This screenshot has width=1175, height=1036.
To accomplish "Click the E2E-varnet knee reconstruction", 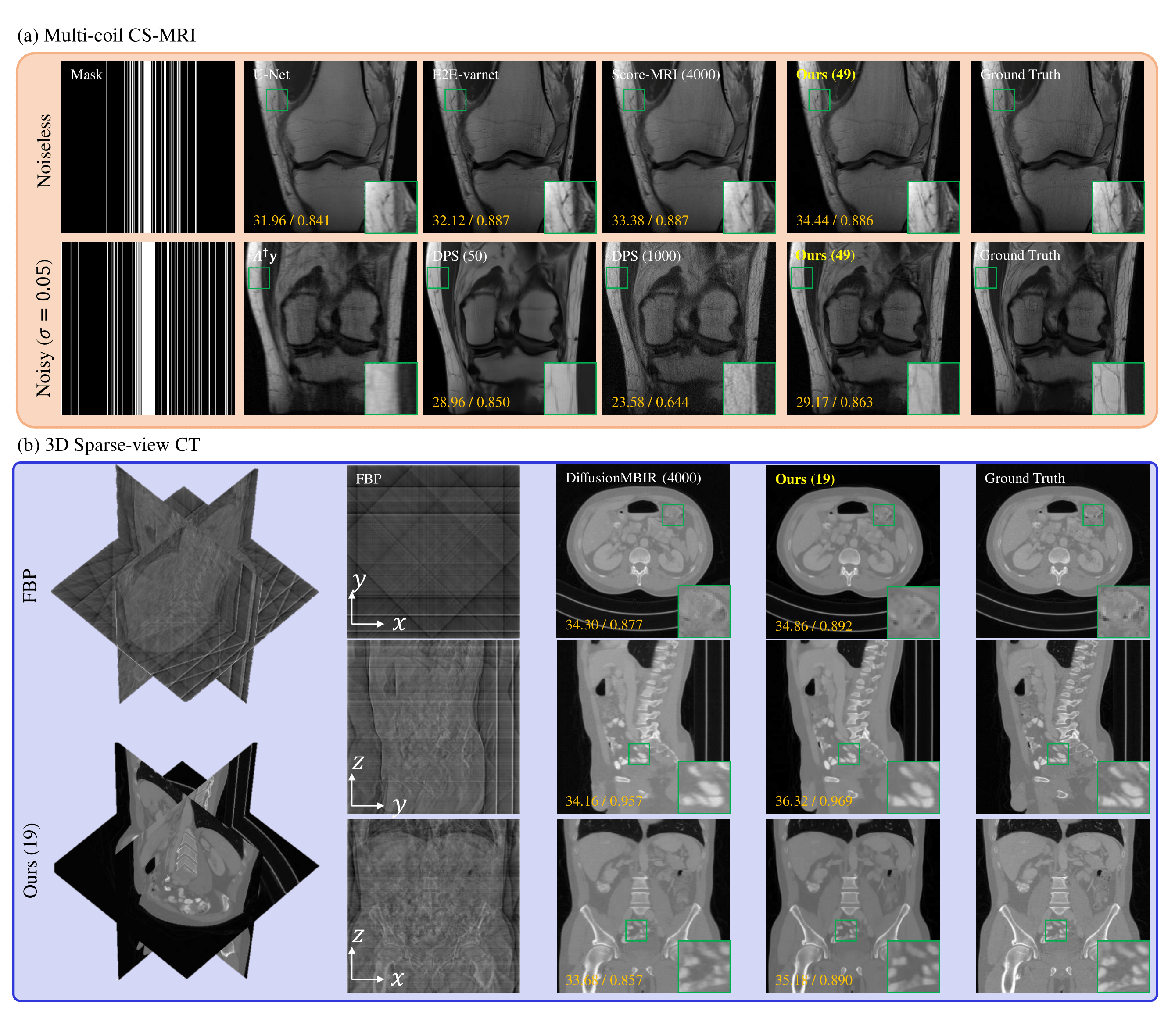I will click(509, 146).
